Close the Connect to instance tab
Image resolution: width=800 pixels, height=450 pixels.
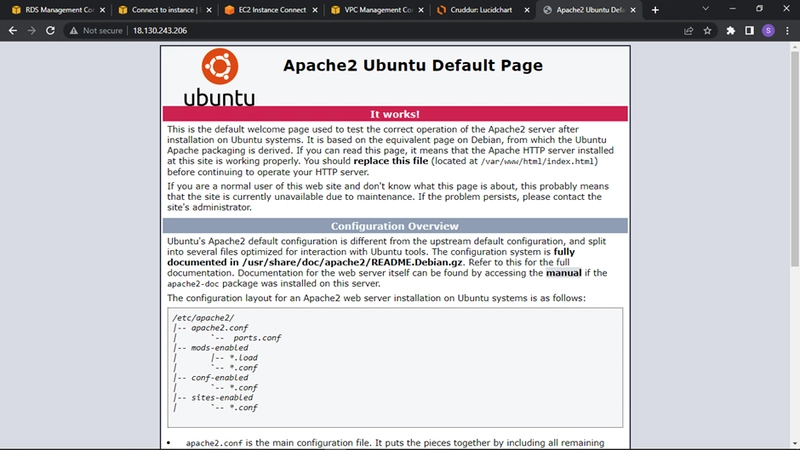(x=209, y=10)
